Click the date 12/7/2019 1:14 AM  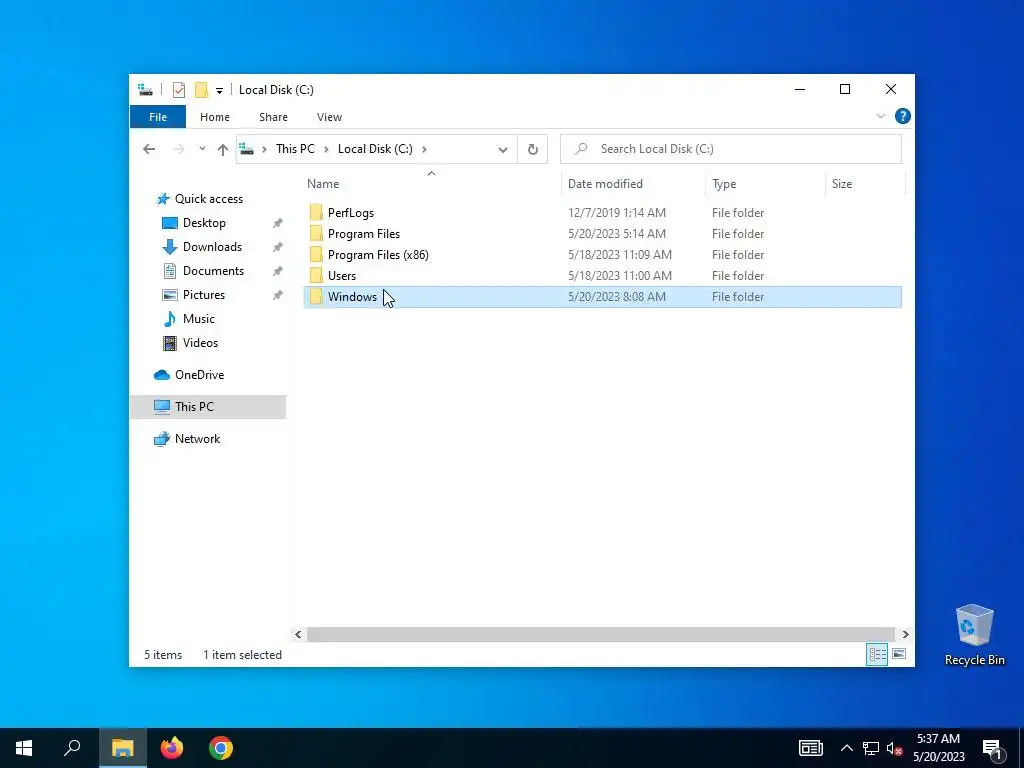(x=616, y=213)
